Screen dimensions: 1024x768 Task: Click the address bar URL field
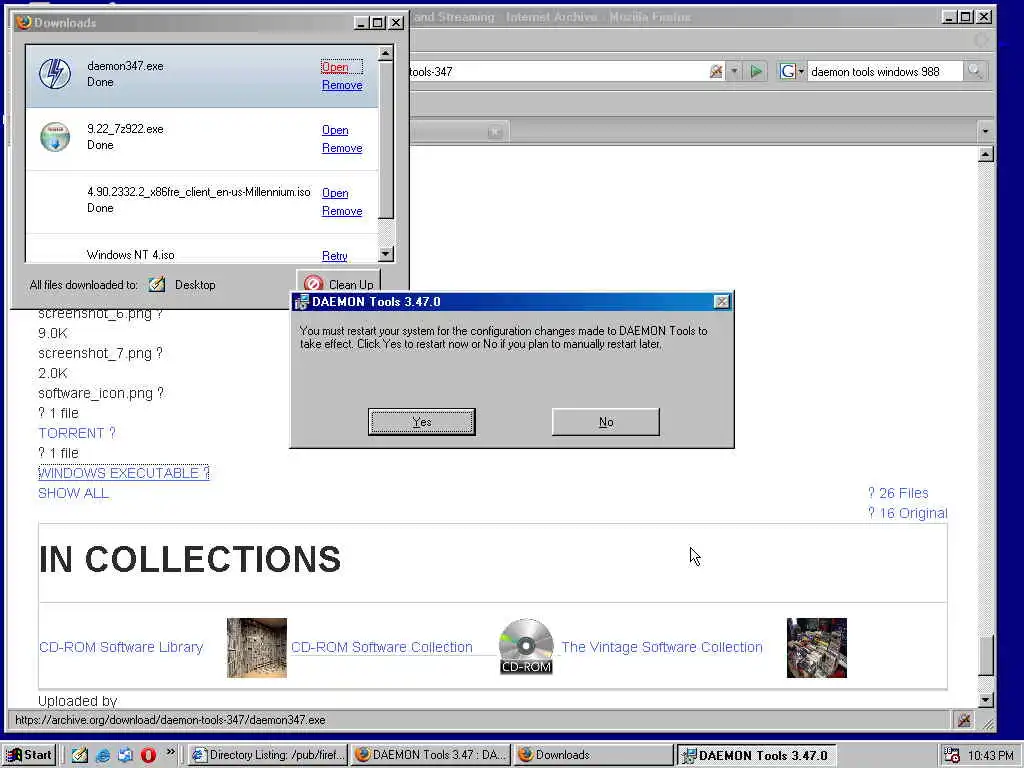[x=557, y=72]
